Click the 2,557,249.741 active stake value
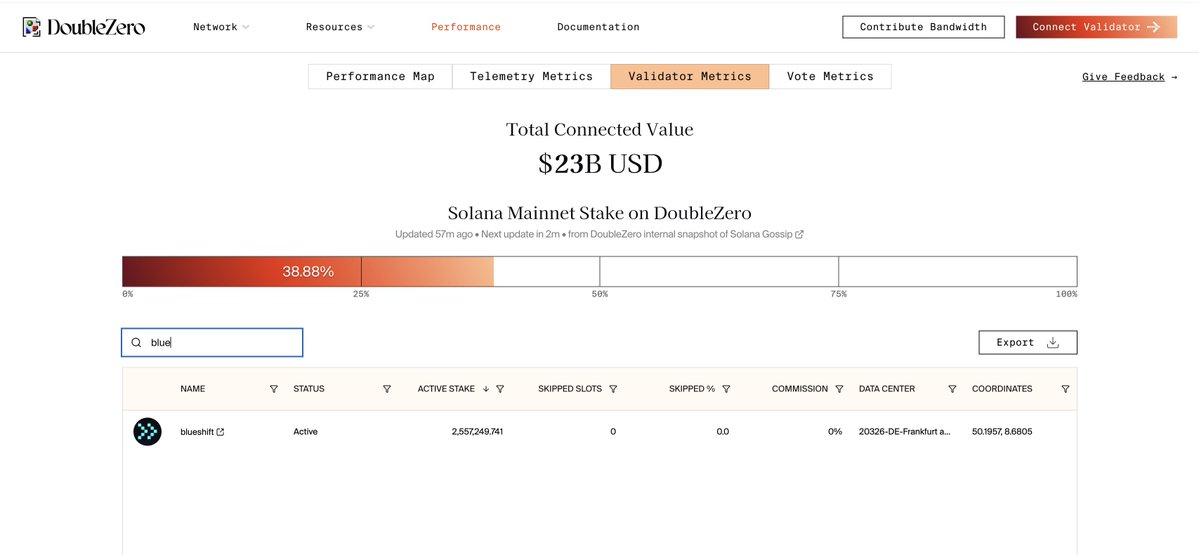Image resolution: width=1199 pixels, height=555 pixels. click(x=477, y=432)
